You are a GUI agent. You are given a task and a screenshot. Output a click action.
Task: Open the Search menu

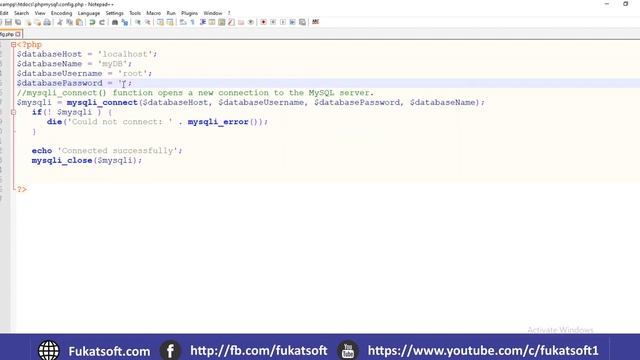(x=21, y=13)
